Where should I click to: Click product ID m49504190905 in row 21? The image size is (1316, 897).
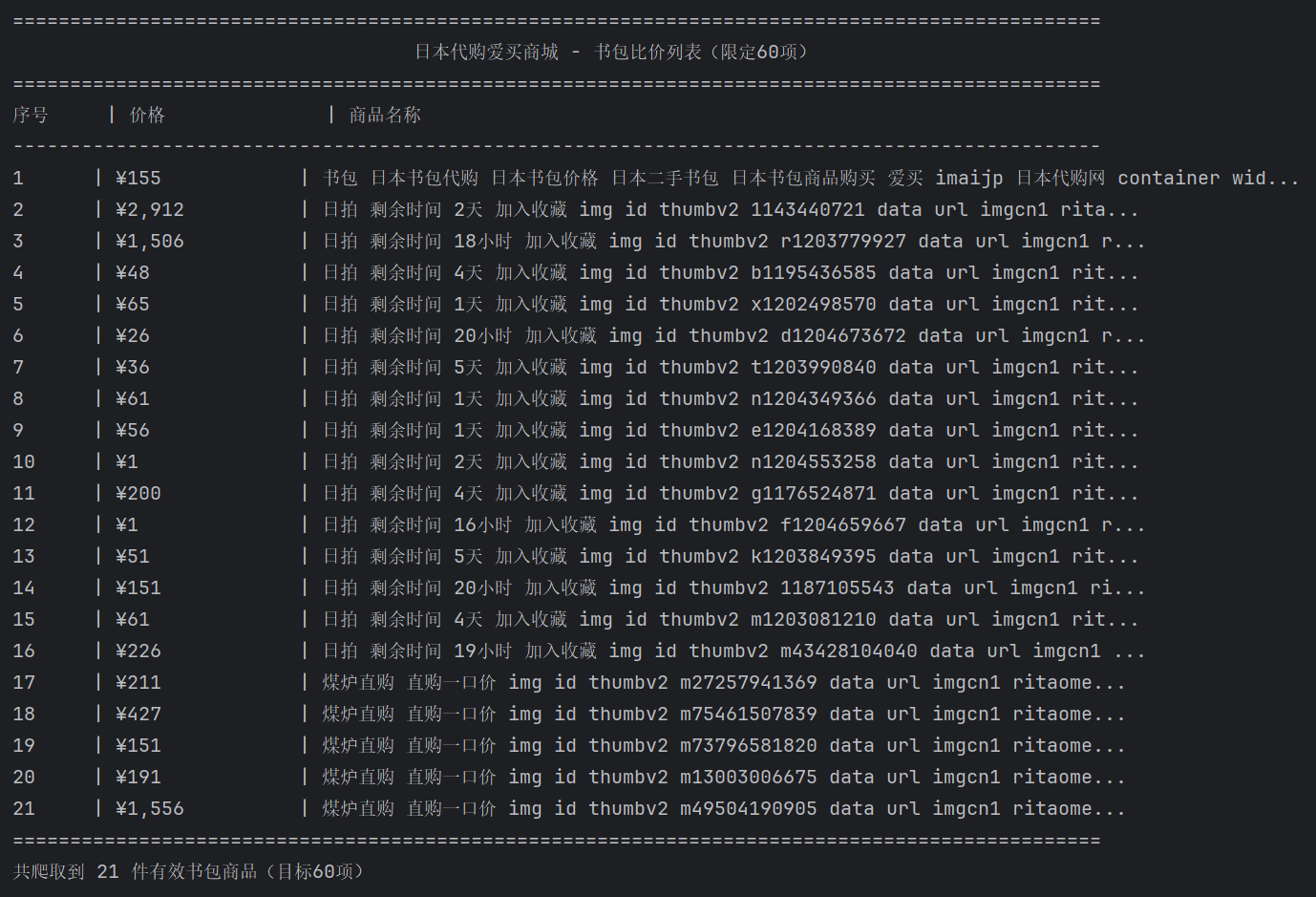click(749, 808)
